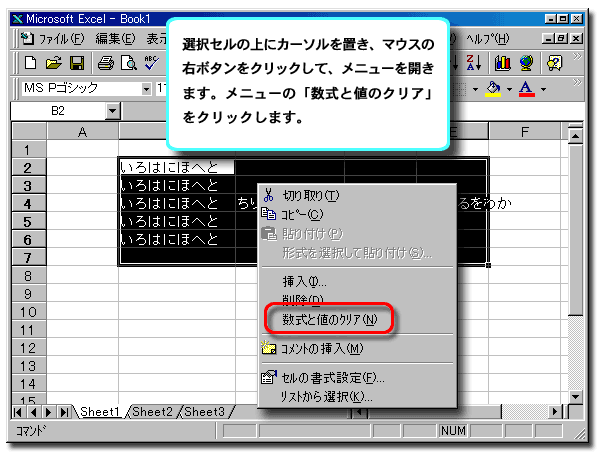
Task: Choose コピー(C) in context menu
Action: (357, 214)
